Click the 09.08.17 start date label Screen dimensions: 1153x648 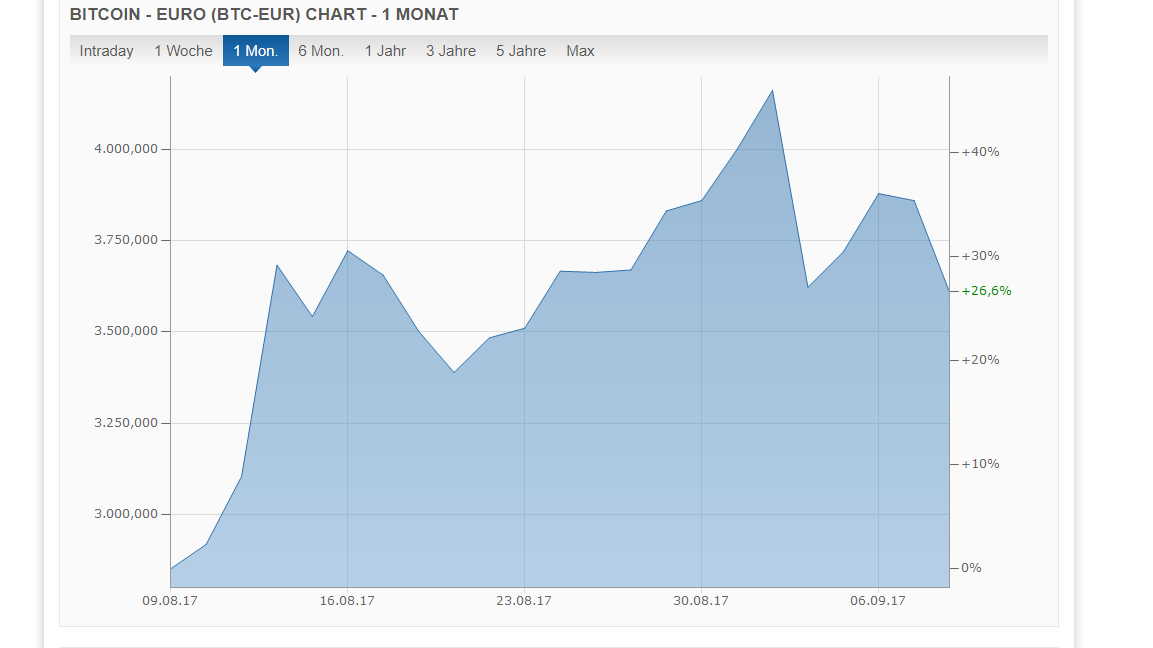(x=170, y=601)
